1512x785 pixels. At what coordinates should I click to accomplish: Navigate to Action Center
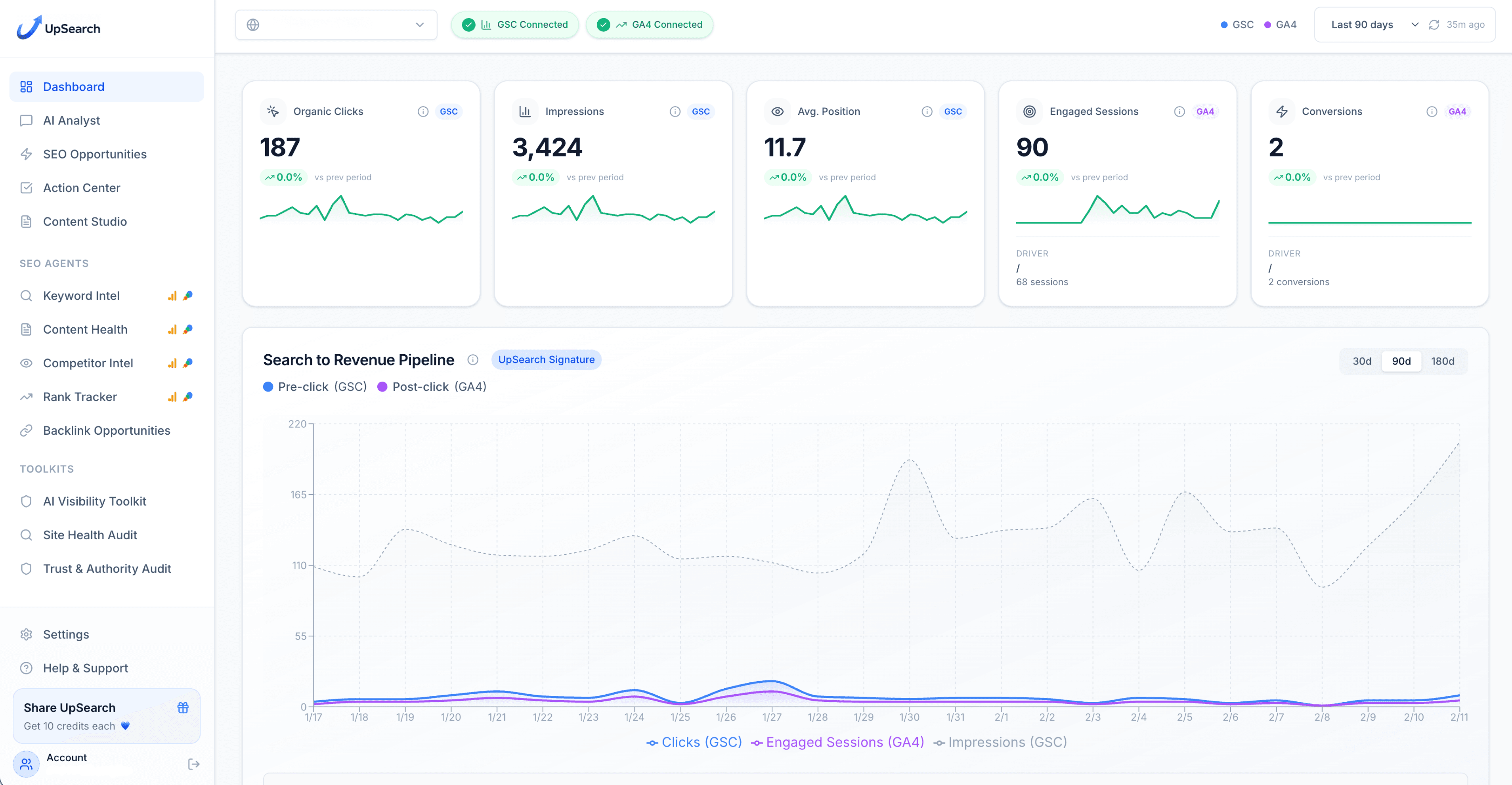[x=107, y=188]
